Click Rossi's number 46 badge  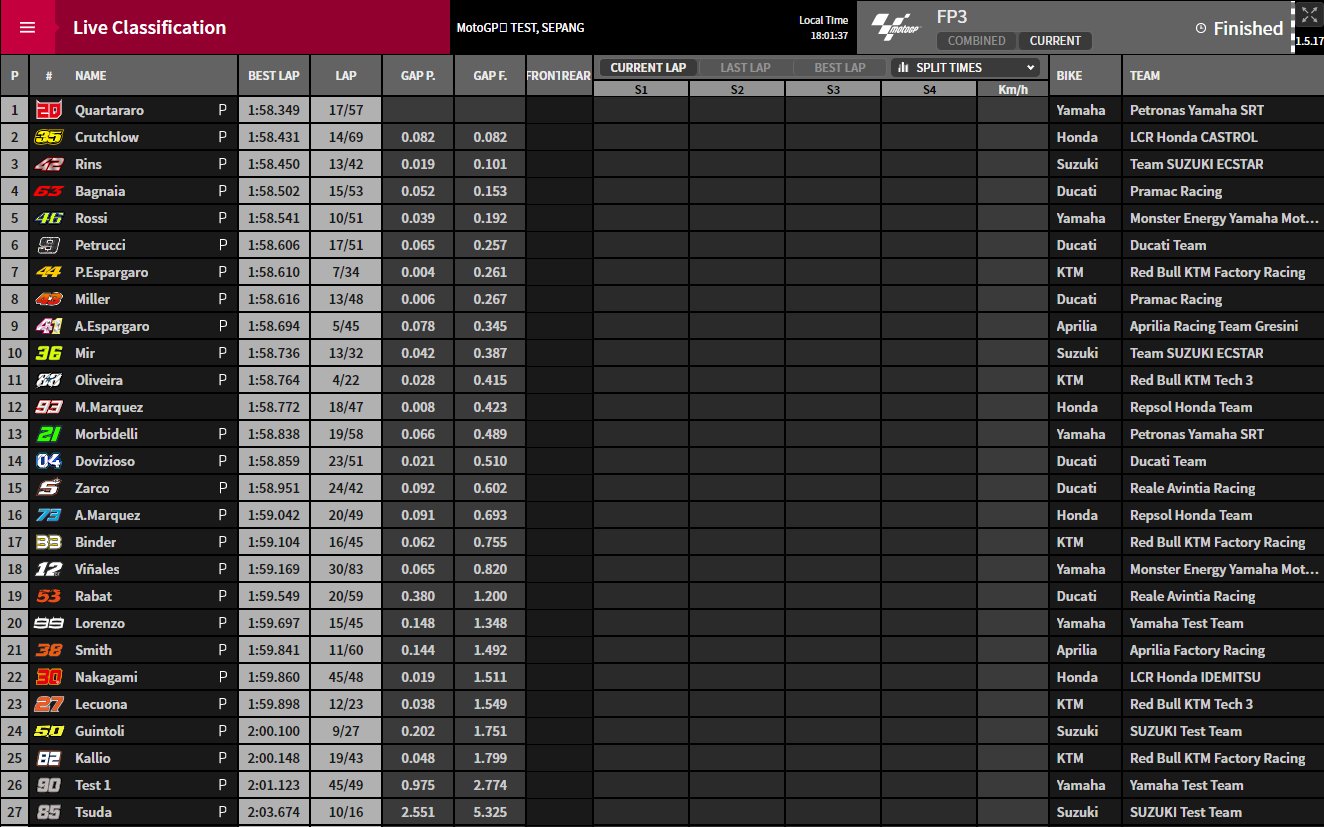pos(48,218)
